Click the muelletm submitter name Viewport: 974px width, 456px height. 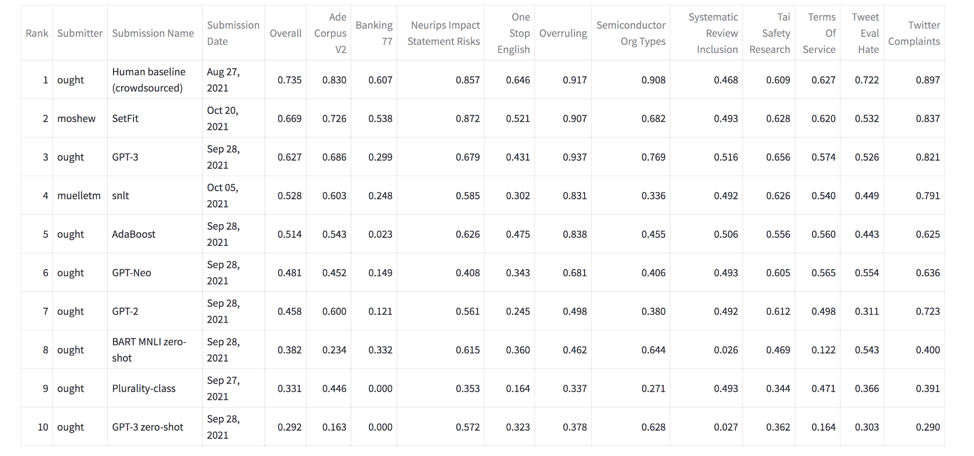79,196
